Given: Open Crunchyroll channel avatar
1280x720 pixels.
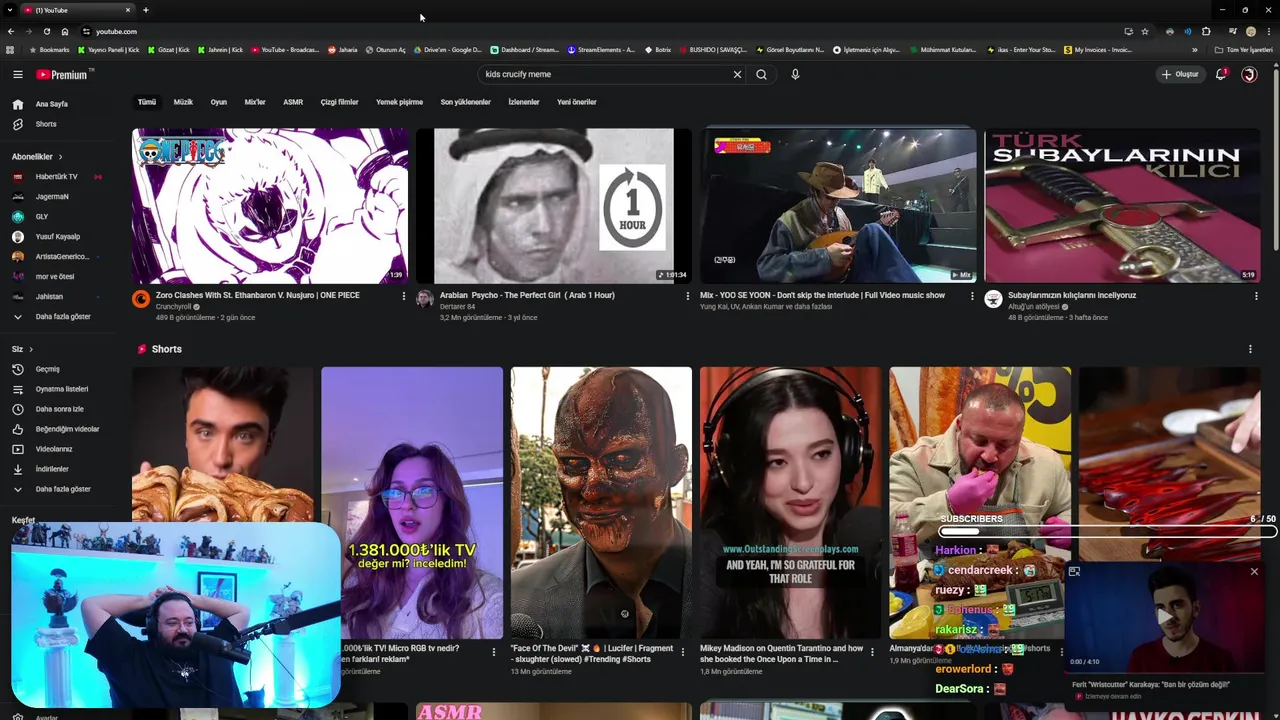Looking at the screenshot, I should click(141, 299).
